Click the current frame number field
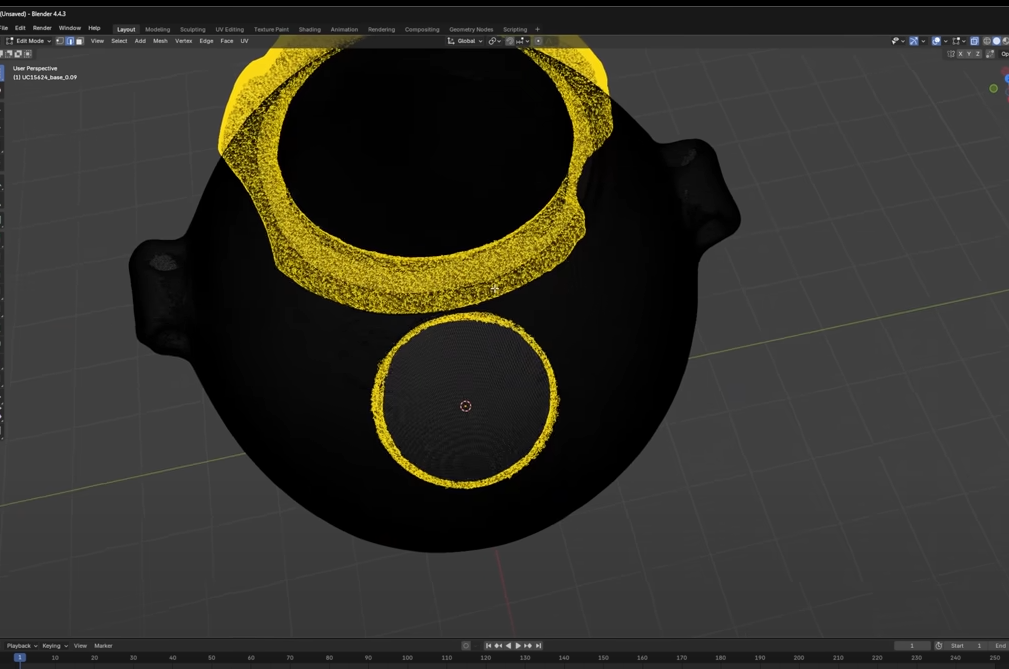 click(912, 646)
